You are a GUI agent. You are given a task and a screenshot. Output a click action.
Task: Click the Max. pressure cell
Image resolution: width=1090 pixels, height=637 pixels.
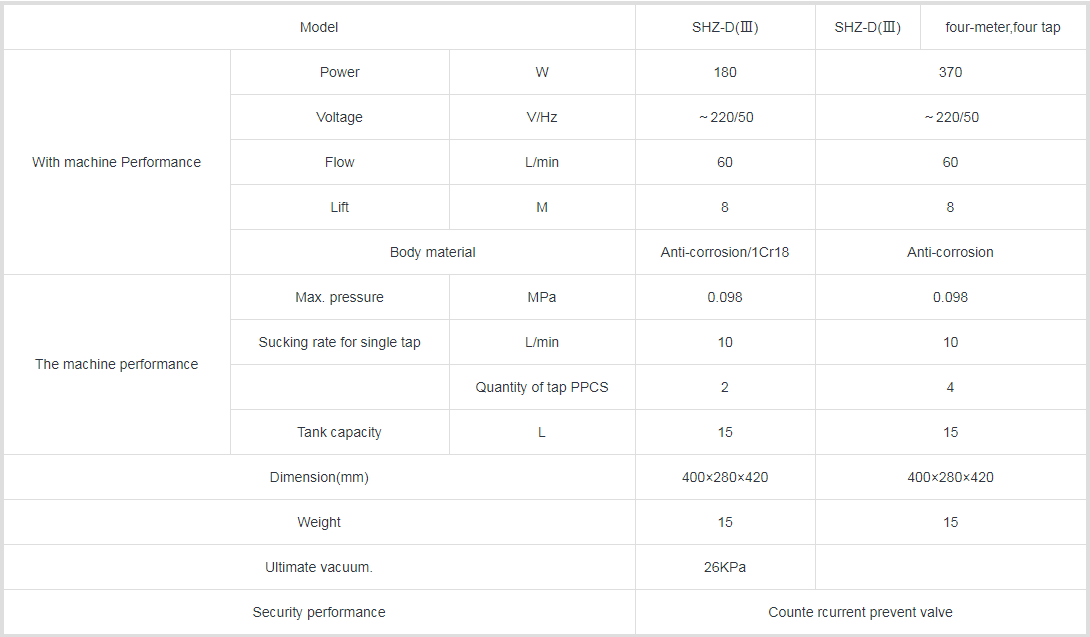340,297
